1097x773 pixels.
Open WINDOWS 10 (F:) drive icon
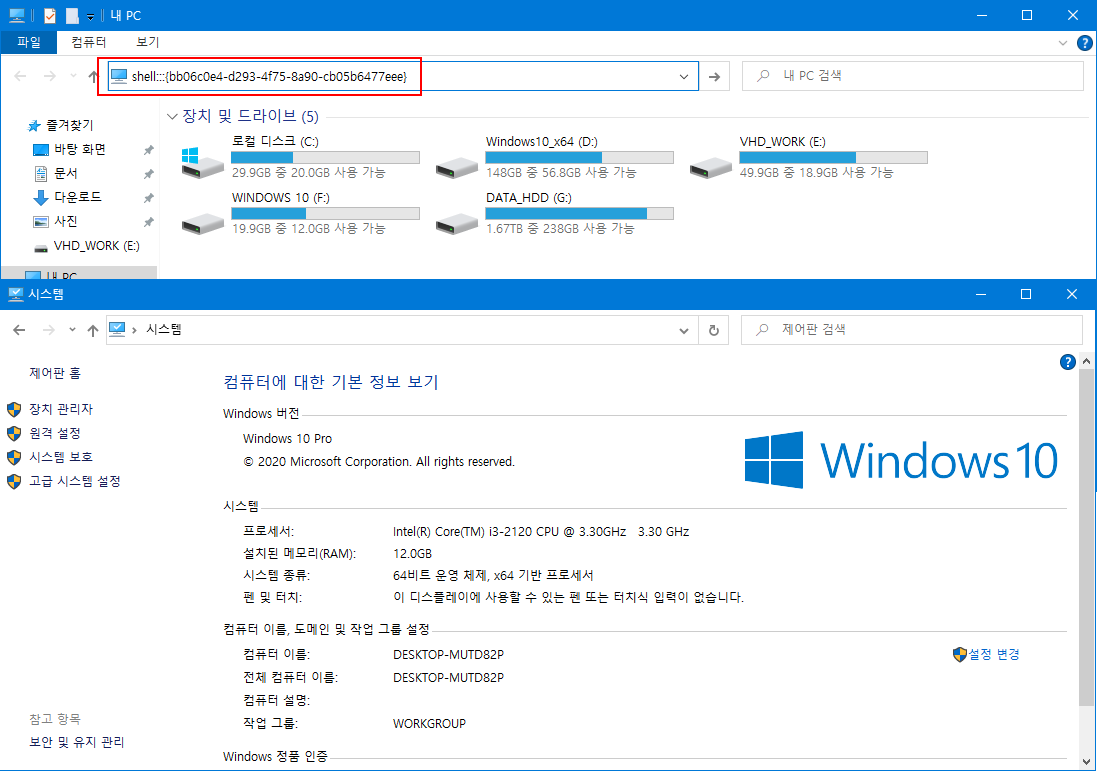click(202, 224)
